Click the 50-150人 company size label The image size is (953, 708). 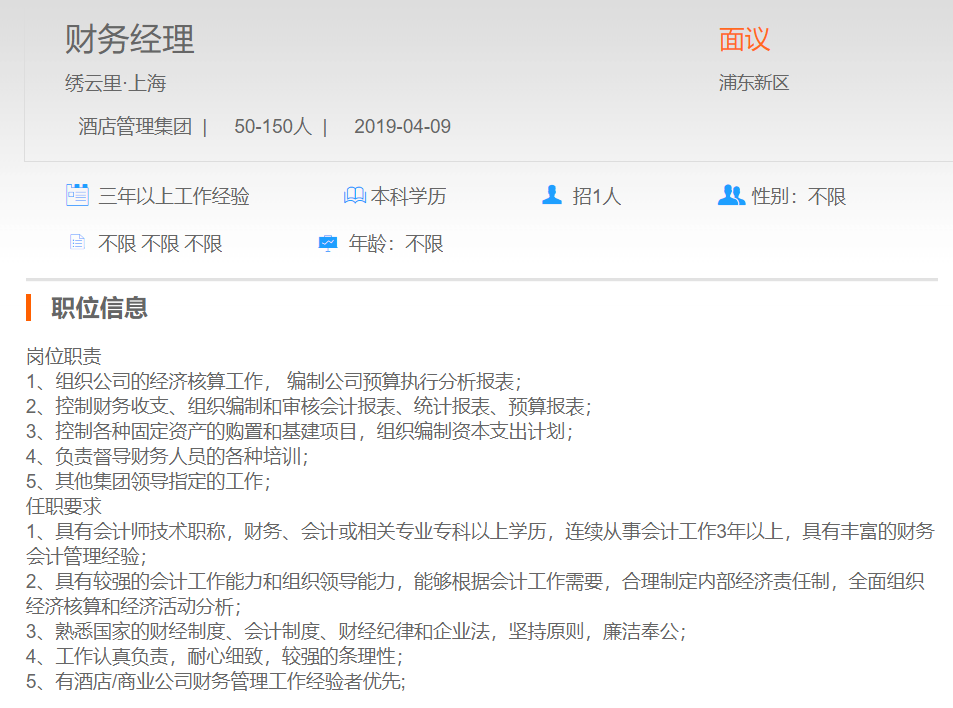point(273,127)
